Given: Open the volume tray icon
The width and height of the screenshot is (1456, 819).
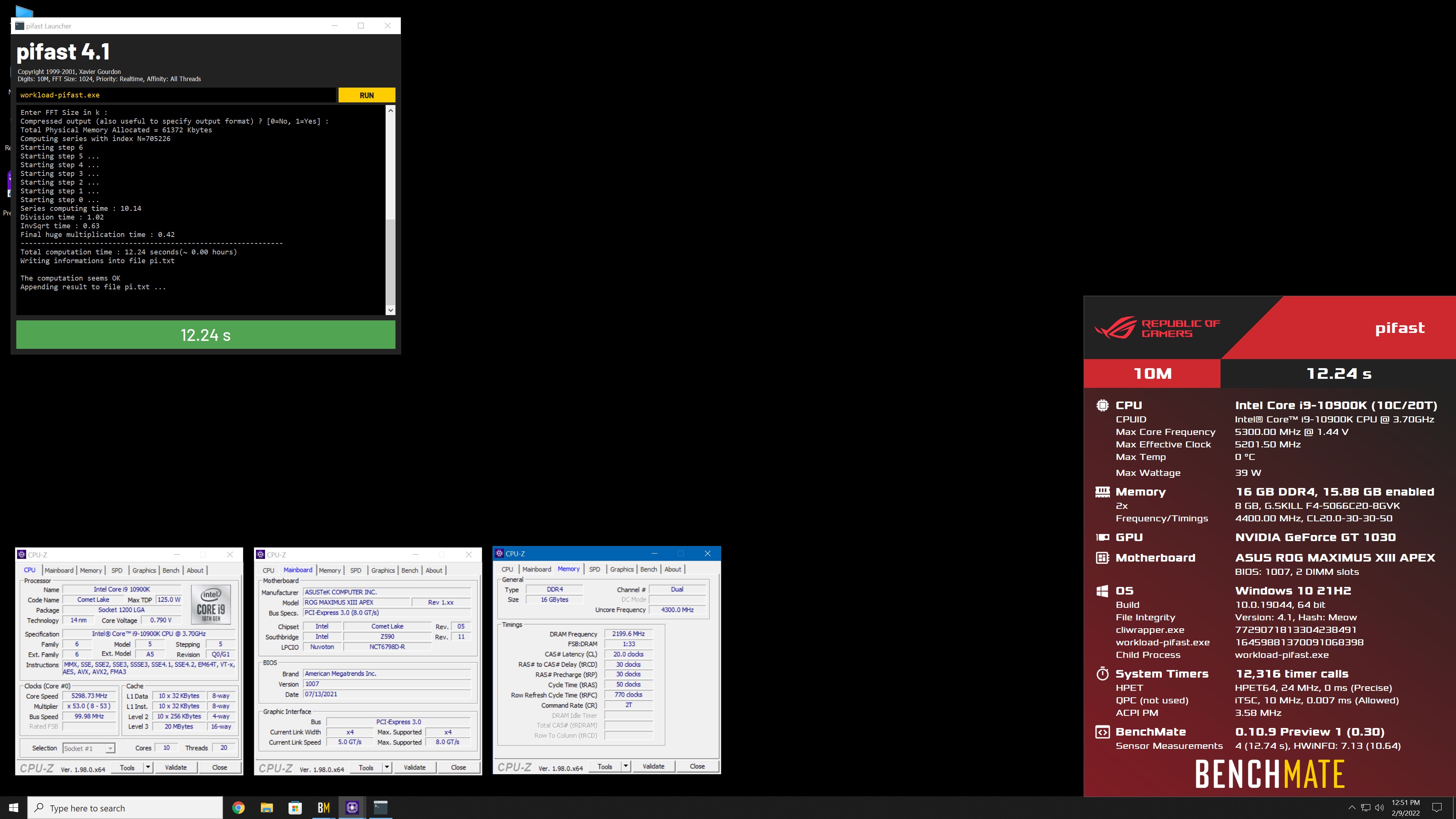Looking at the screenshot, I should (1380, 808).
